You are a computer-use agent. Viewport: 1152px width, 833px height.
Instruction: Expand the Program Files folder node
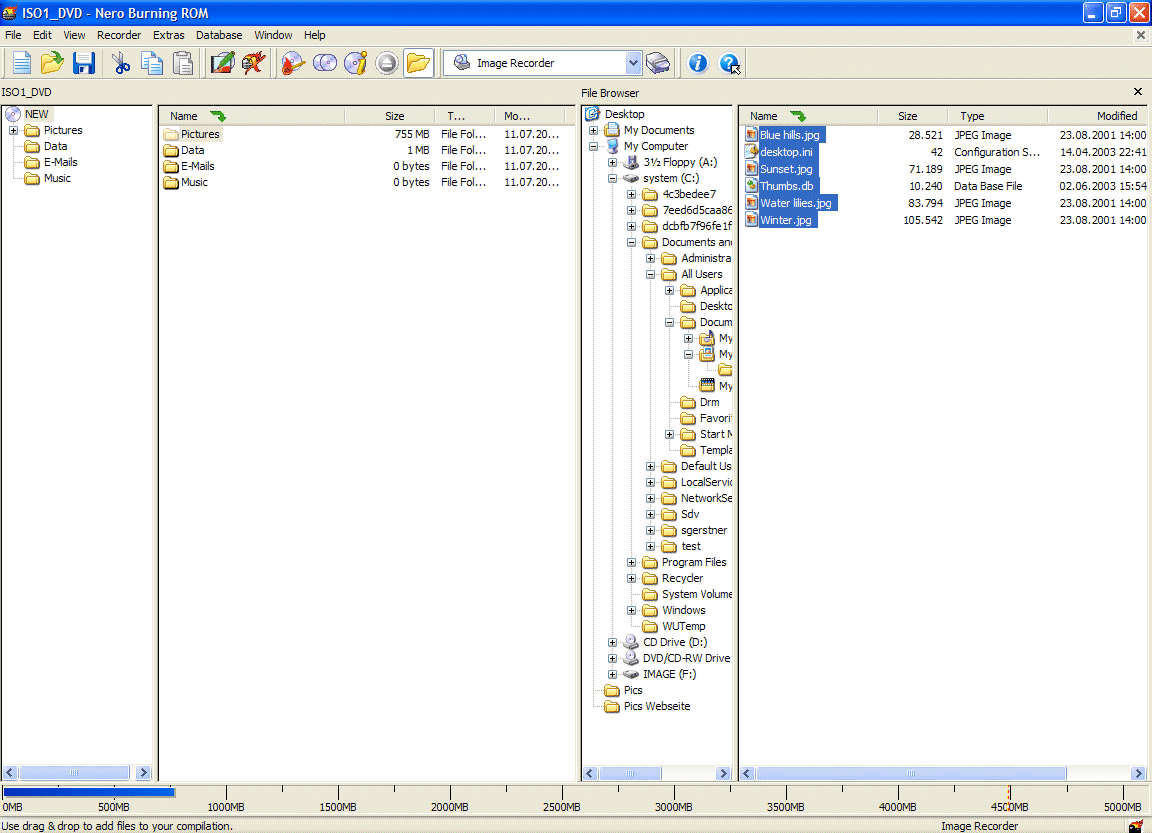[631, 563]
